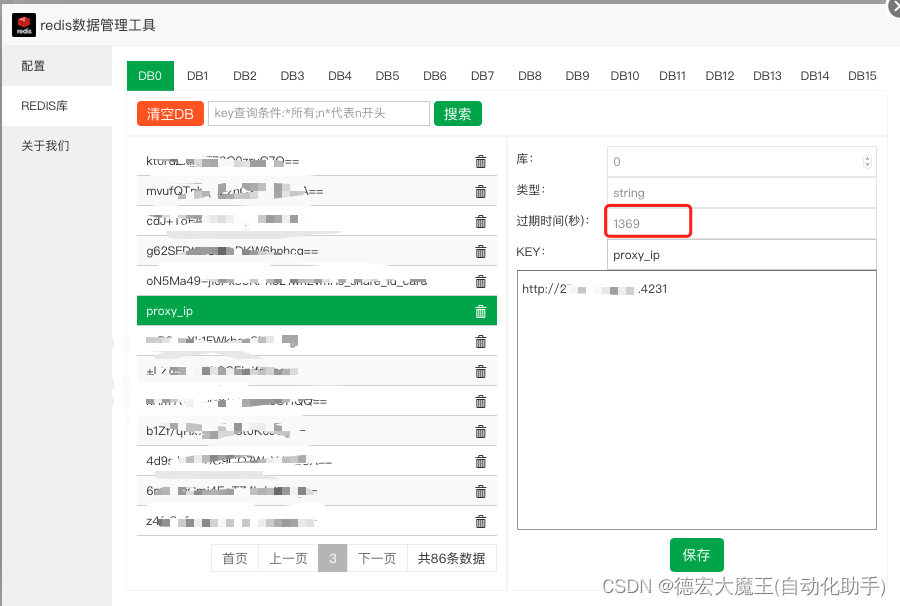Go to 下一页 in the pagination
Screen dimensions: 900x606
[x=377, y=558]
